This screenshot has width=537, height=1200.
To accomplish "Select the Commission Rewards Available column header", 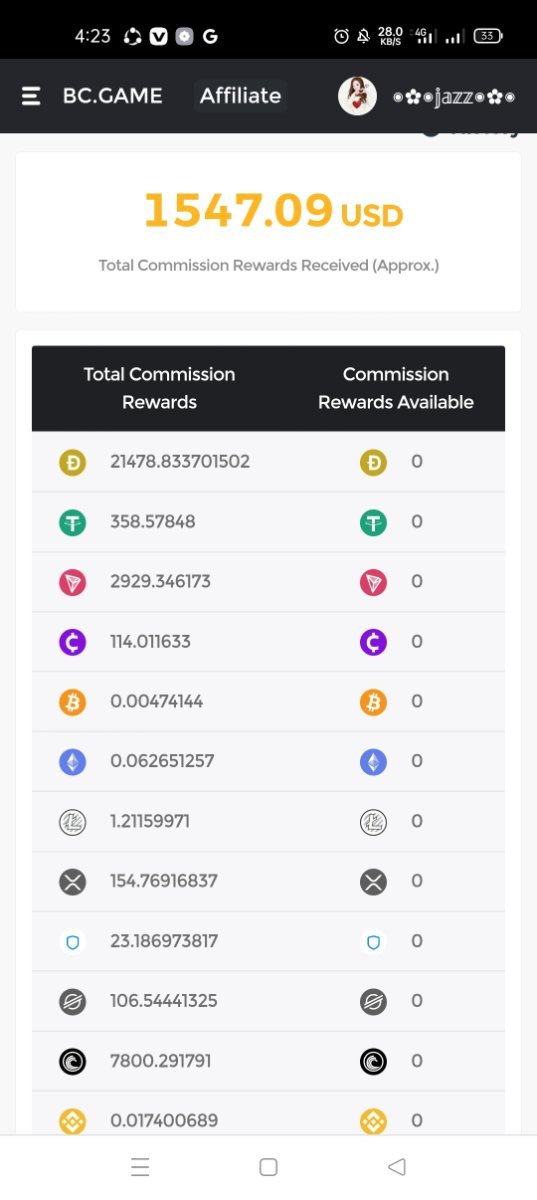I will pyautogui.click(x=396, y=388).
